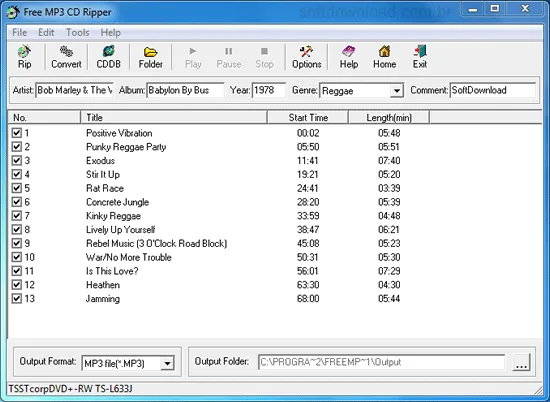Expand the Output Format dropdown arrow
This screenshot has width=550, height=402.
tap(167, 363)
